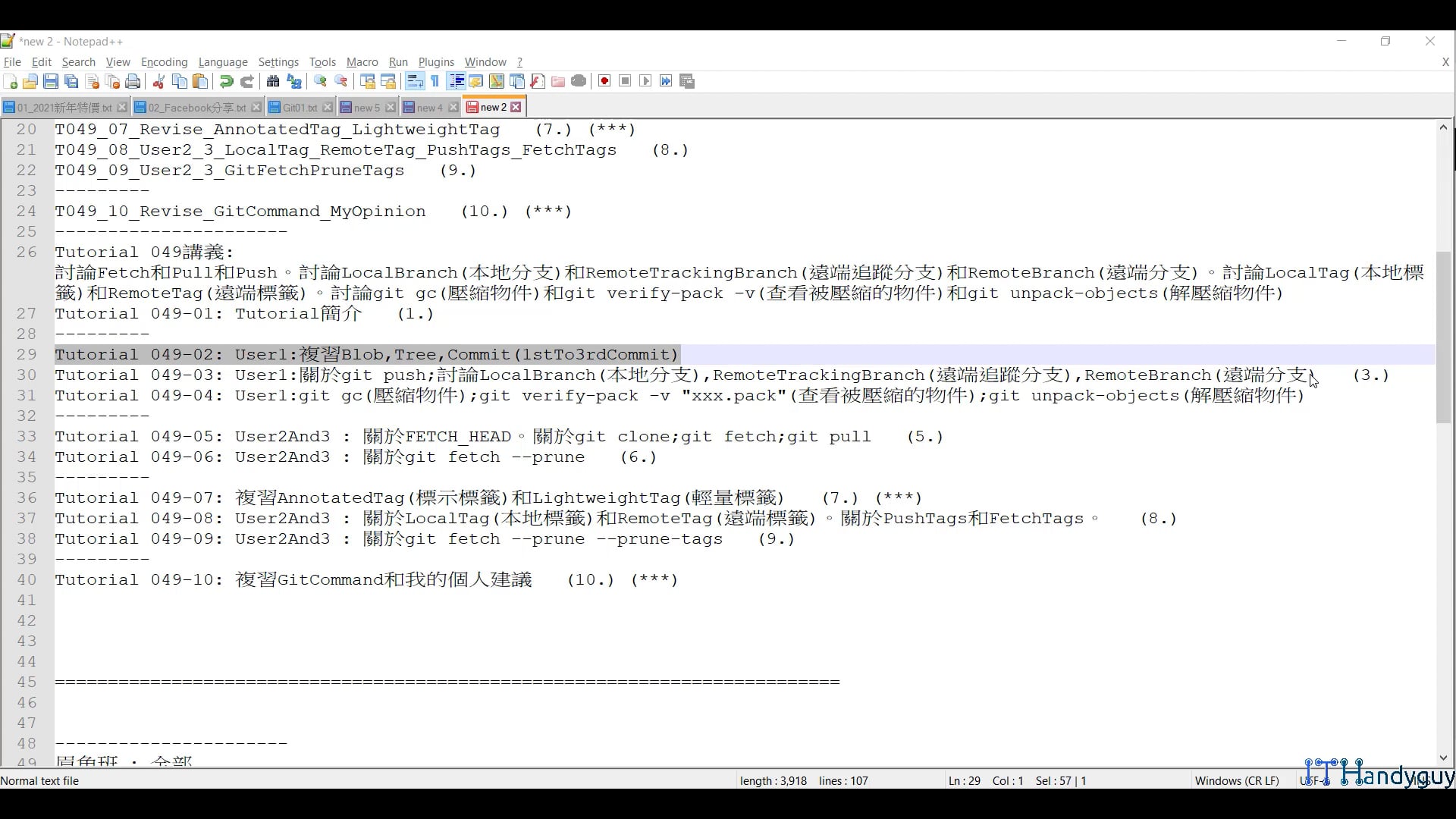
Task: Cut the selected text
Action: 158,81
